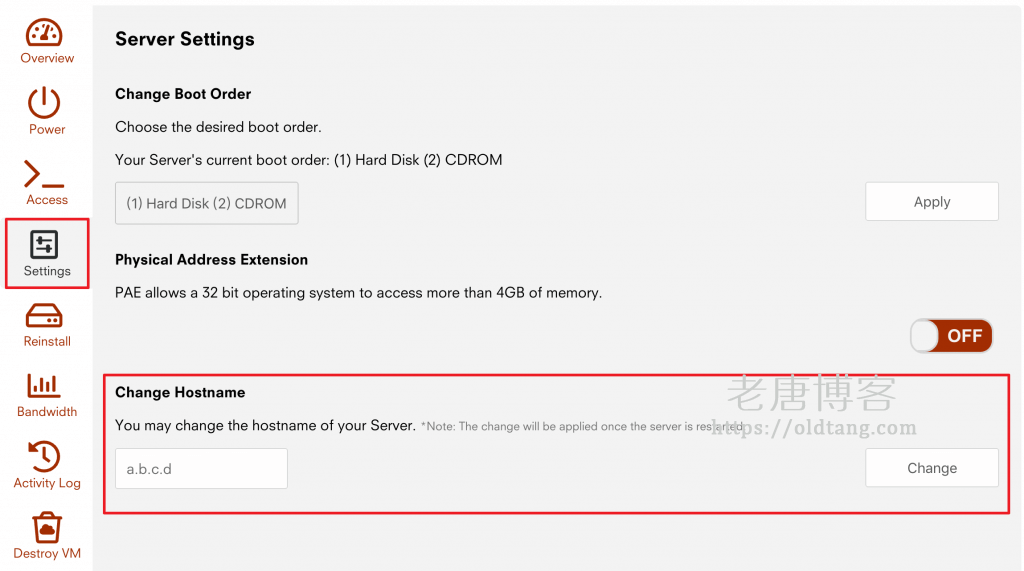Click the oldtang.com watermark URL
Screen dimensions: 1024x571
[x=813, y=428]
